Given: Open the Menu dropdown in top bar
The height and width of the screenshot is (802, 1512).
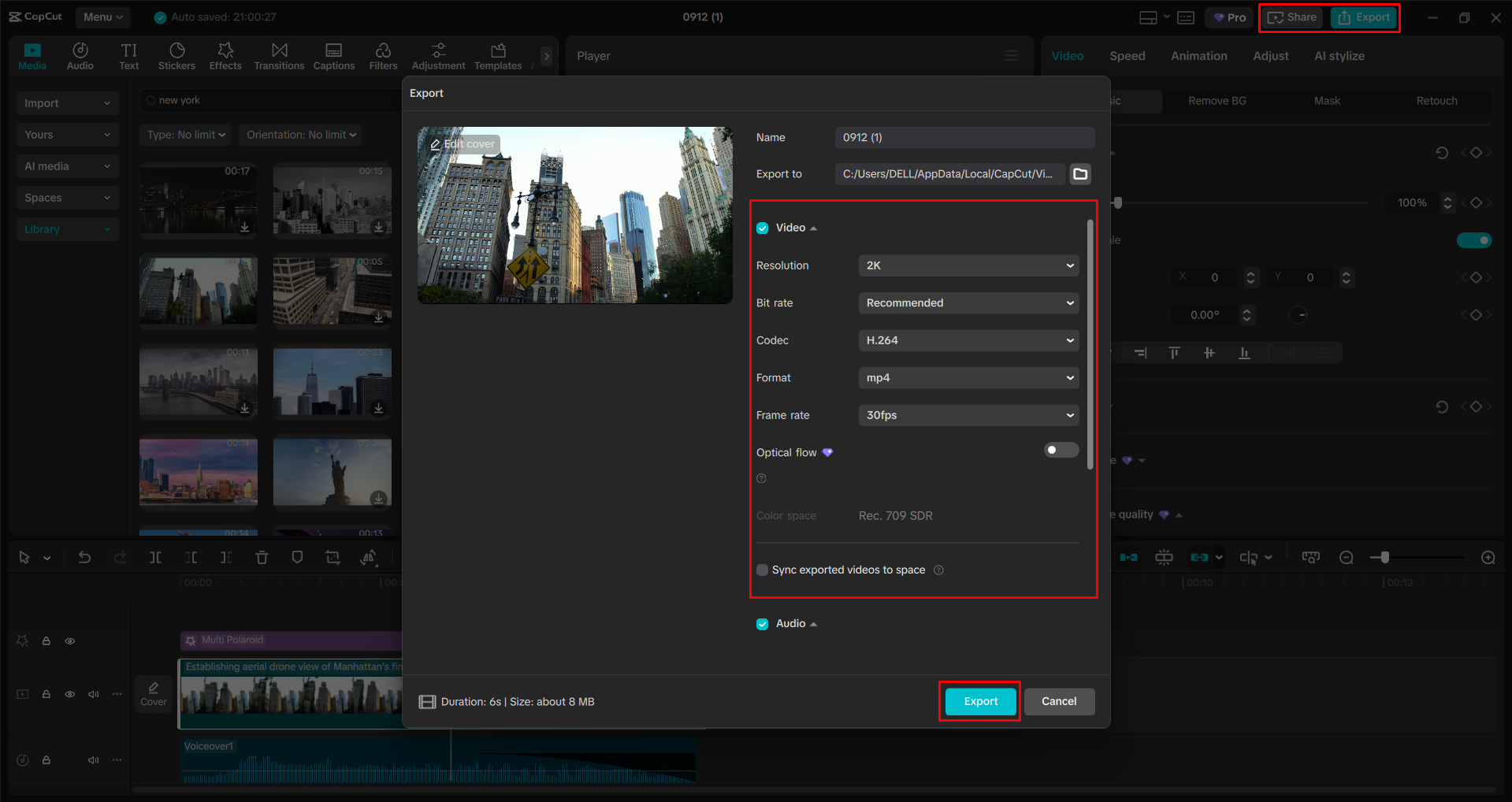Looking at the screenshot, I should click(102, 17).
